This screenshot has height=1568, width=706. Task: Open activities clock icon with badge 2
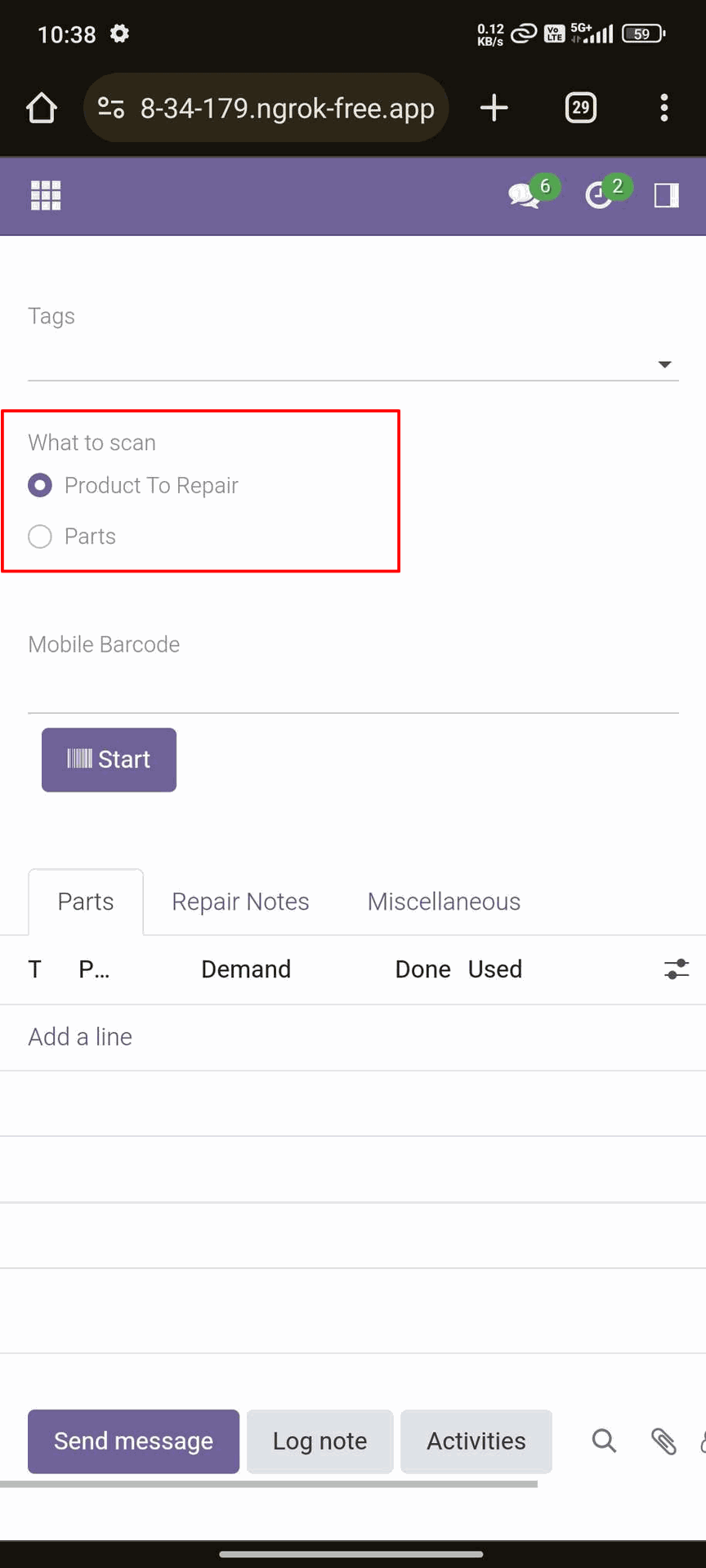[600, 195]
